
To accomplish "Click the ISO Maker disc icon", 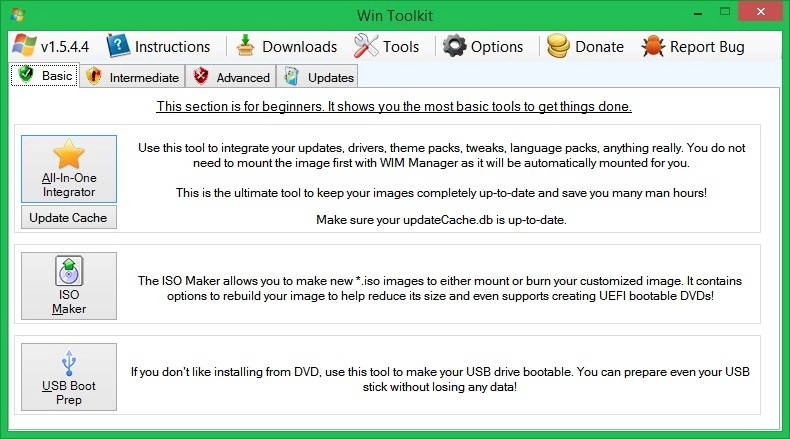I will (69, 271).
